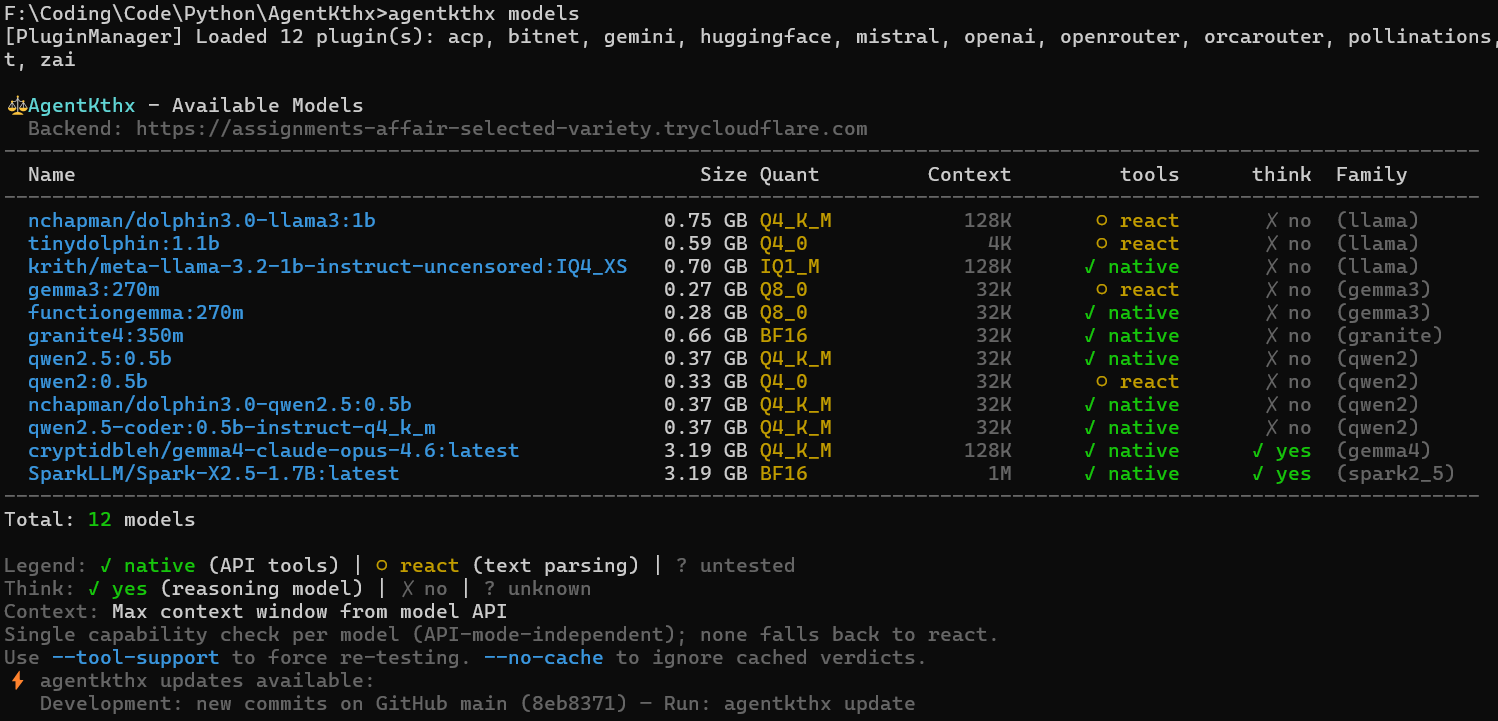Click the think column header
This screenshot has width=1498, height=721.
click(1282, 174)
